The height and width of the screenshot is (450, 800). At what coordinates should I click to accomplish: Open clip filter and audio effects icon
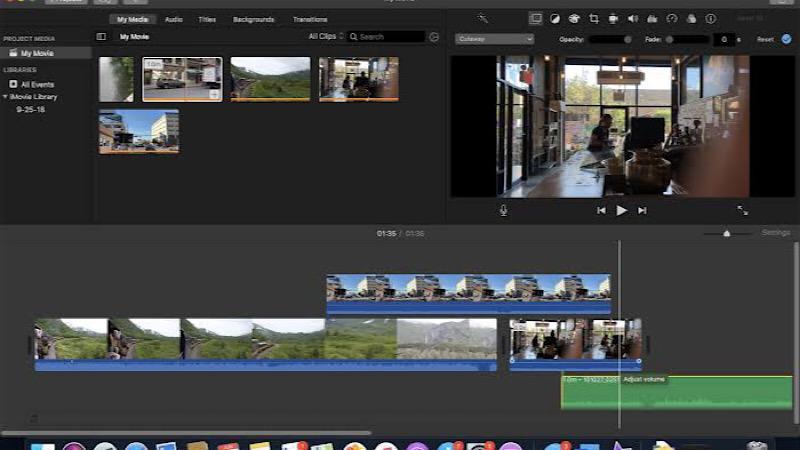click(691, 19)
